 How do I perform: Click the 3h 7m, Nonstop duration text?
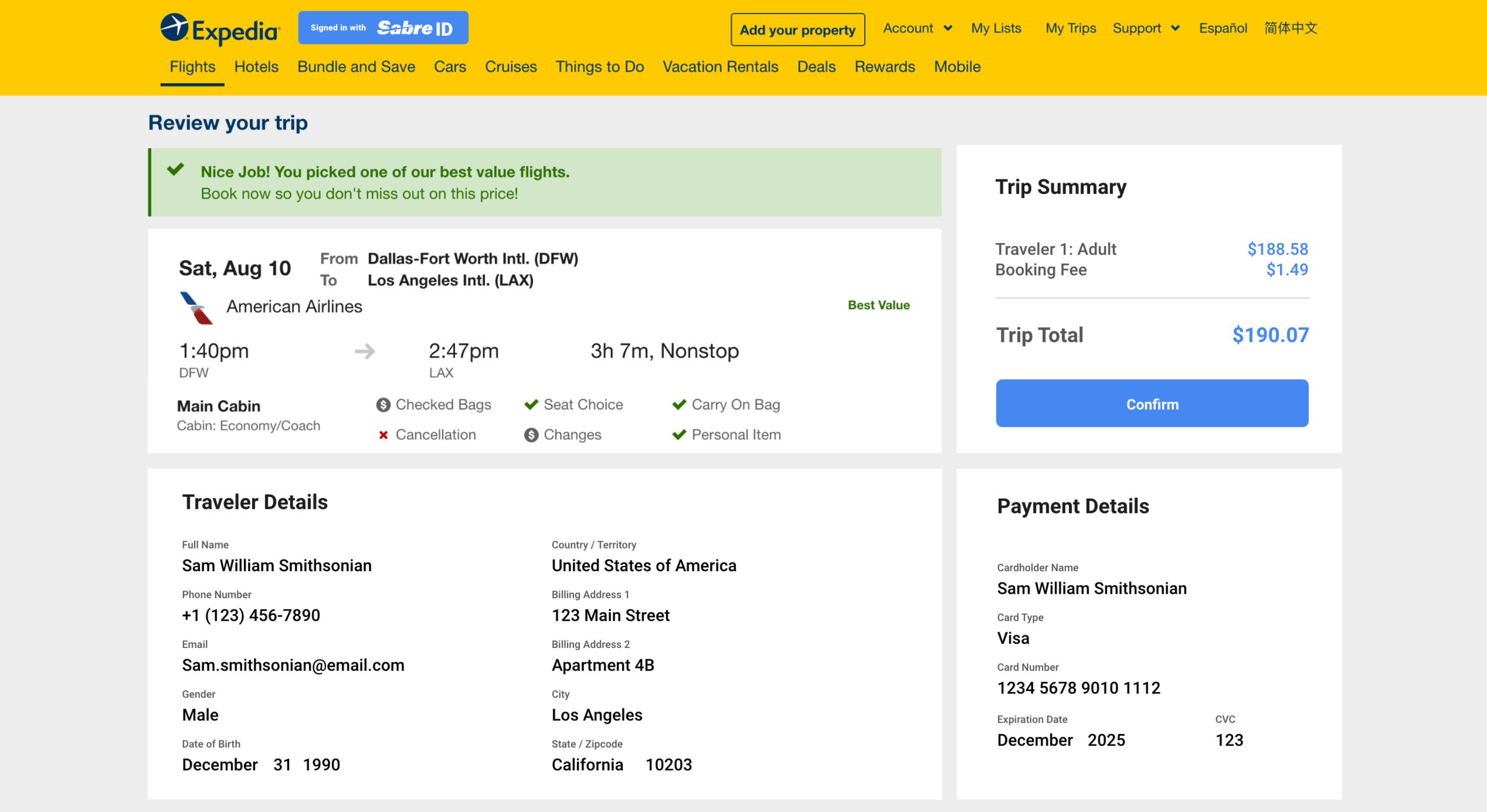(665, 351)
